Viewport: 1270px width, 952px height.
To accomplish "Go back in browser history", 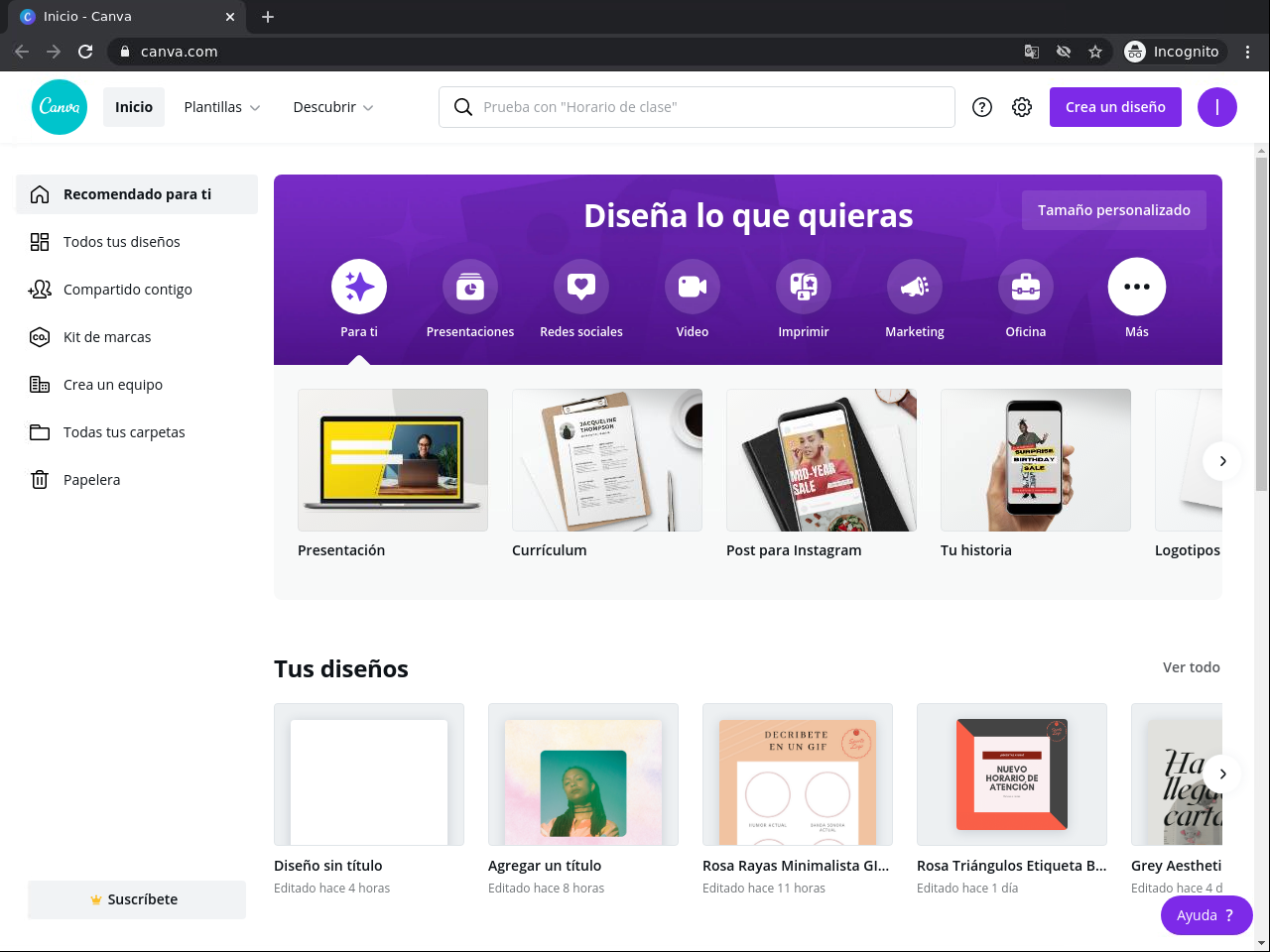I will tap(22, 52).
